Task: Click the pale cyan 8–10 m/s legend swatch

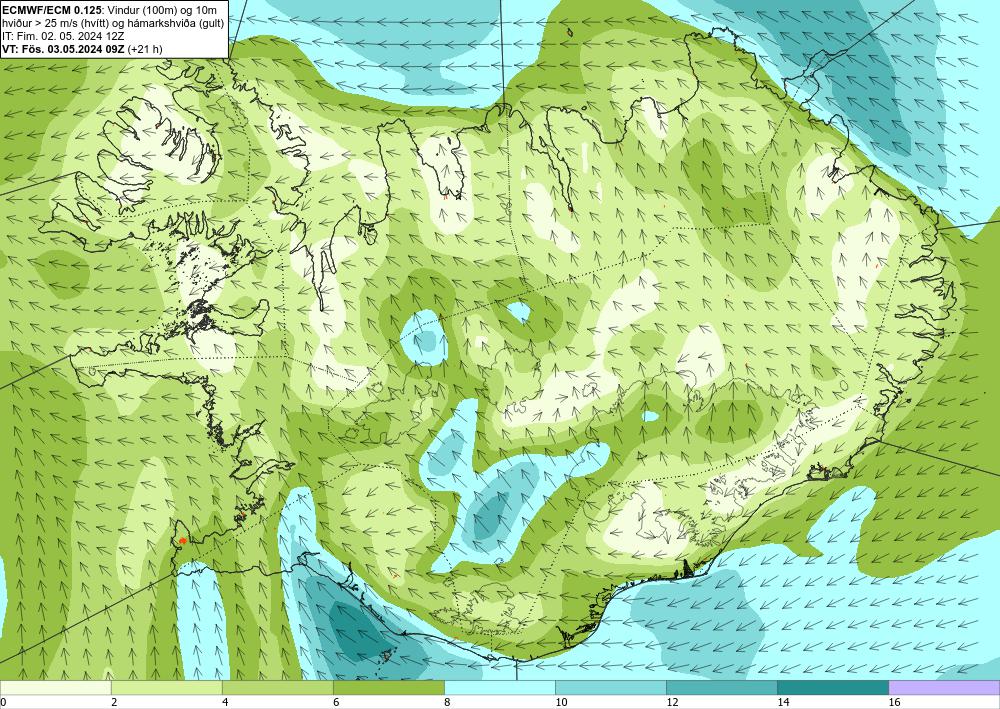Action: tap(500, 688)
